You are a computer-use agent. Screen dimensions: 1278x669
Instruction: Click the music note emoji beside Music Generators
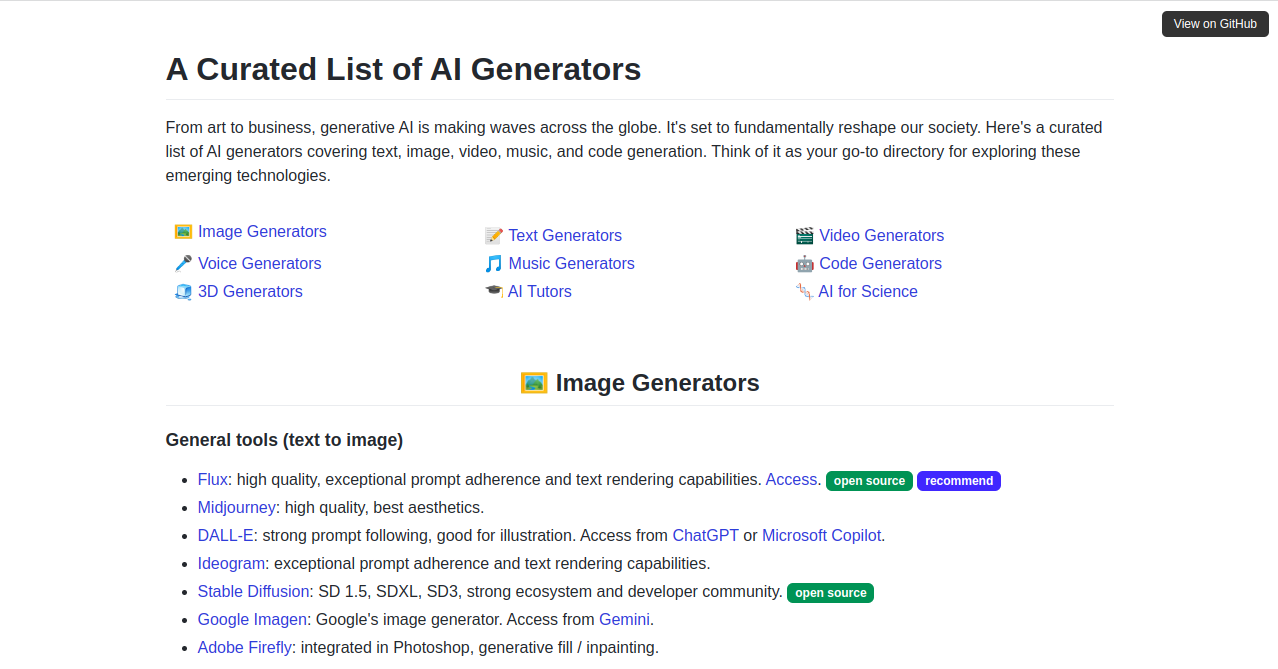pyautogui.click(x=493, y=264)
